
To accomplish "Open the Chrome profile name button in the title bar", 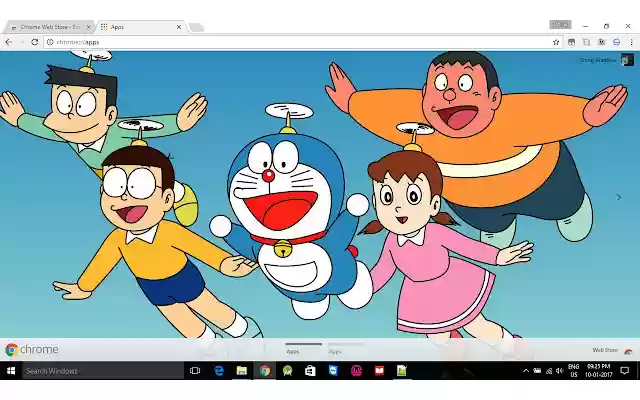I will (x=560, y=24).
